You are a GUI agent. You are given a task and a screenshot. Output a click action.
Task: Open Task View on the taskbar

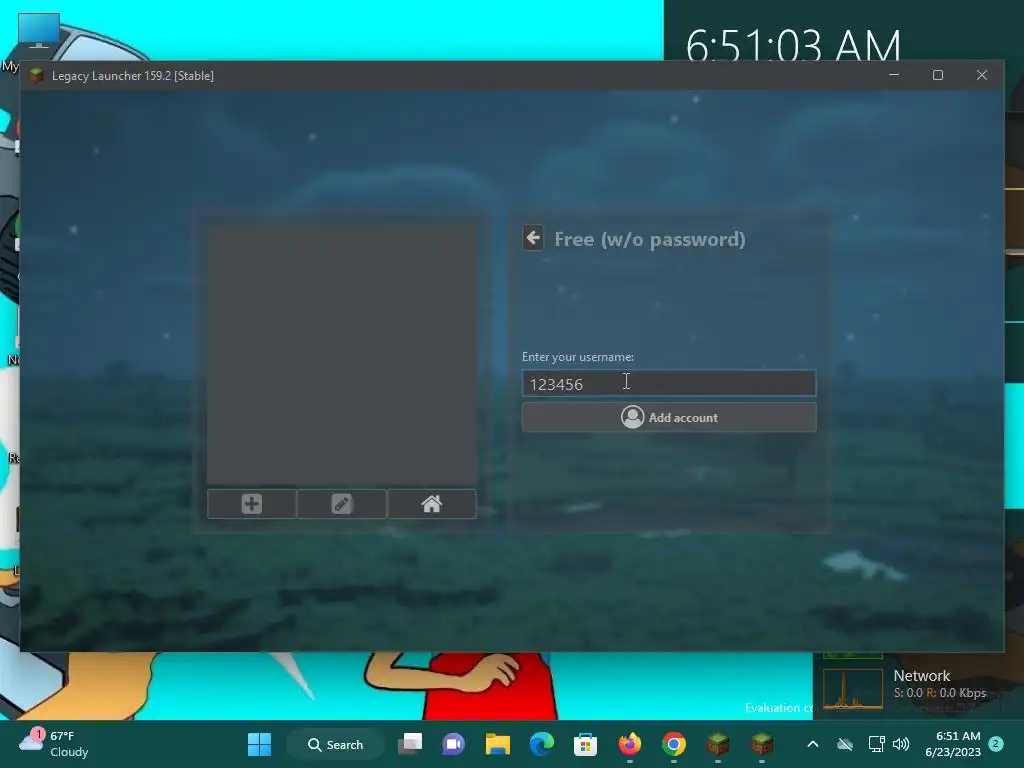coord(411,744)
